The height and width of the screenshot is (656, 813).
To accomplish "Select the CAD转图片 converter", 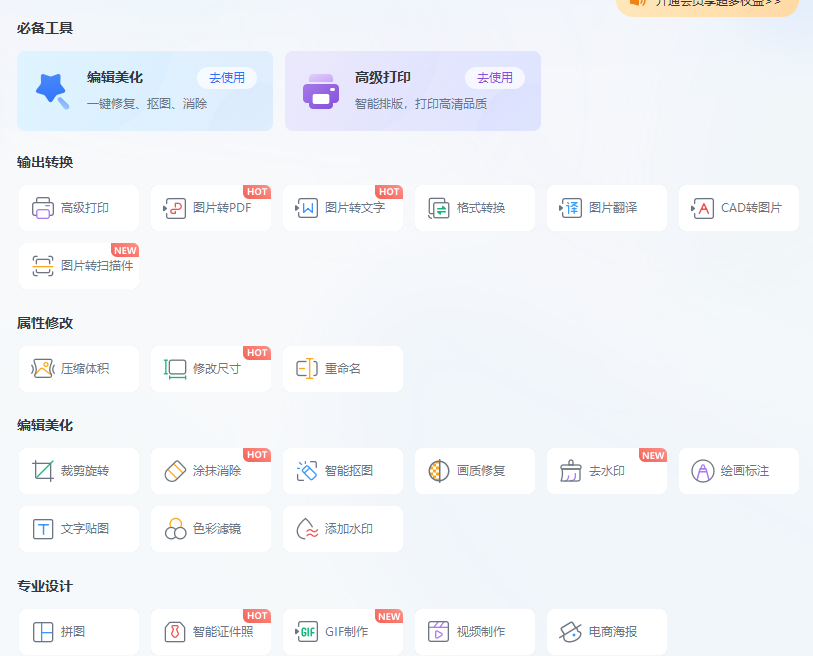I will [x=738, y=208].
